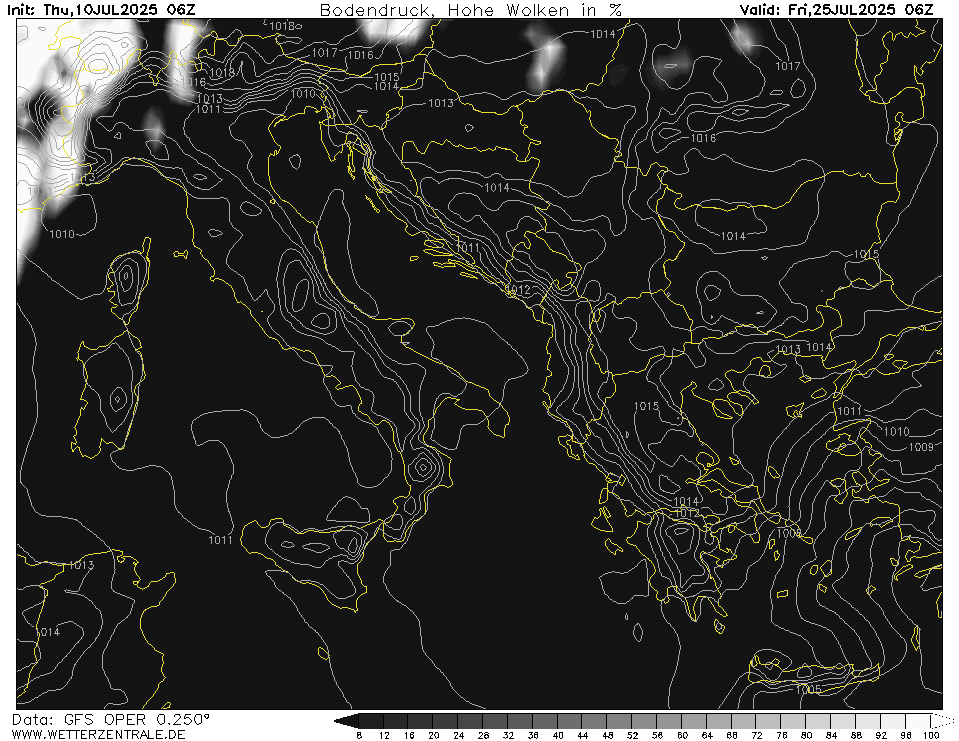Click the '8' label on the cloud scale

[359, 735]
